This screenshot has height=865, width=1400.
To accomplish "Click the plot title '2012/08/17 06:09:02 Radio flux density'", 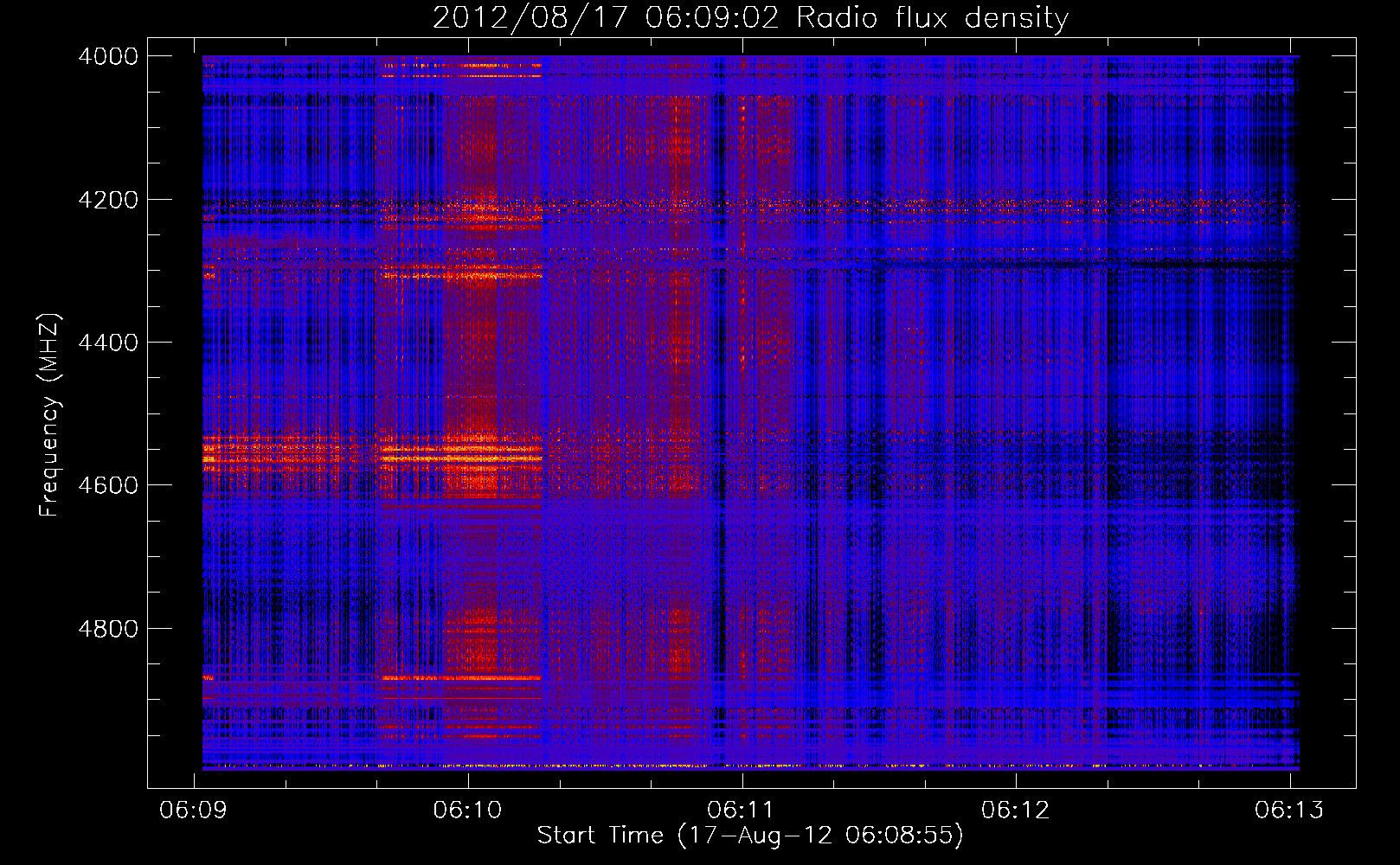I will coord(750,18).
